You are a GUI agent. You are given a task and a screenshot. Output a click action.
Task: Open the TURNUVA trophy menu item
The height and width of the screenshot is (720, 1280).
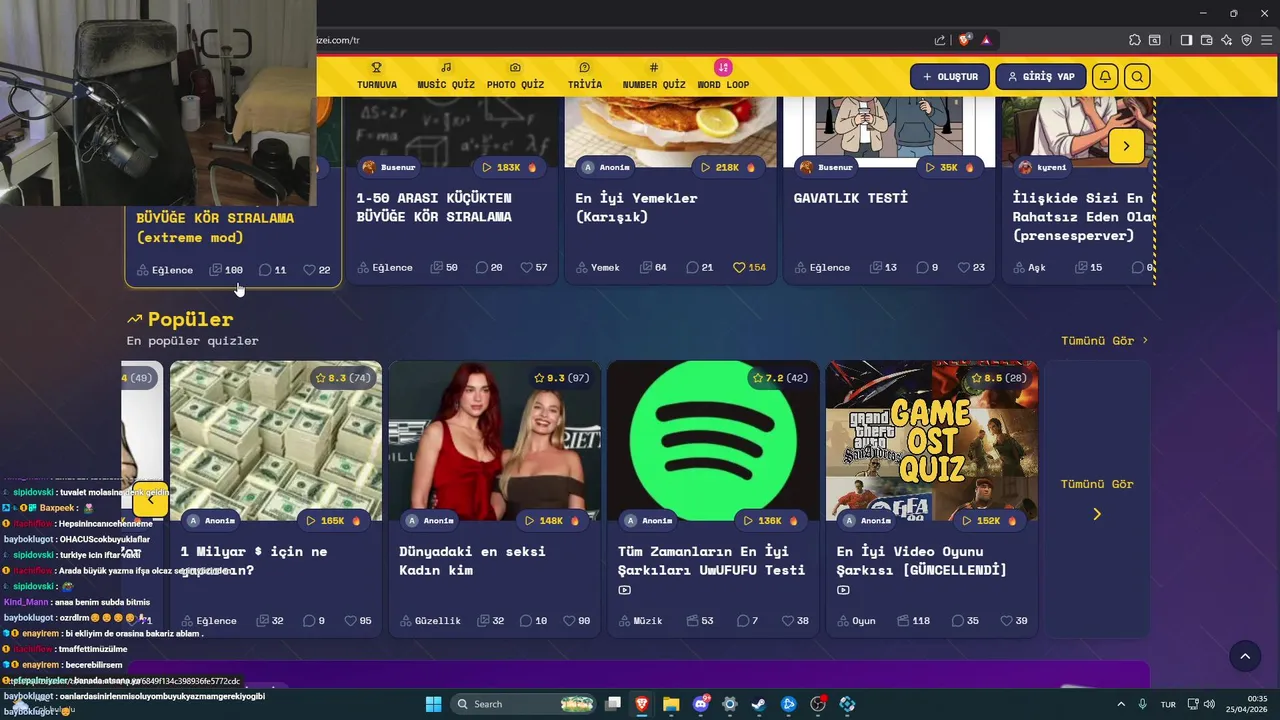click(377, 76)
